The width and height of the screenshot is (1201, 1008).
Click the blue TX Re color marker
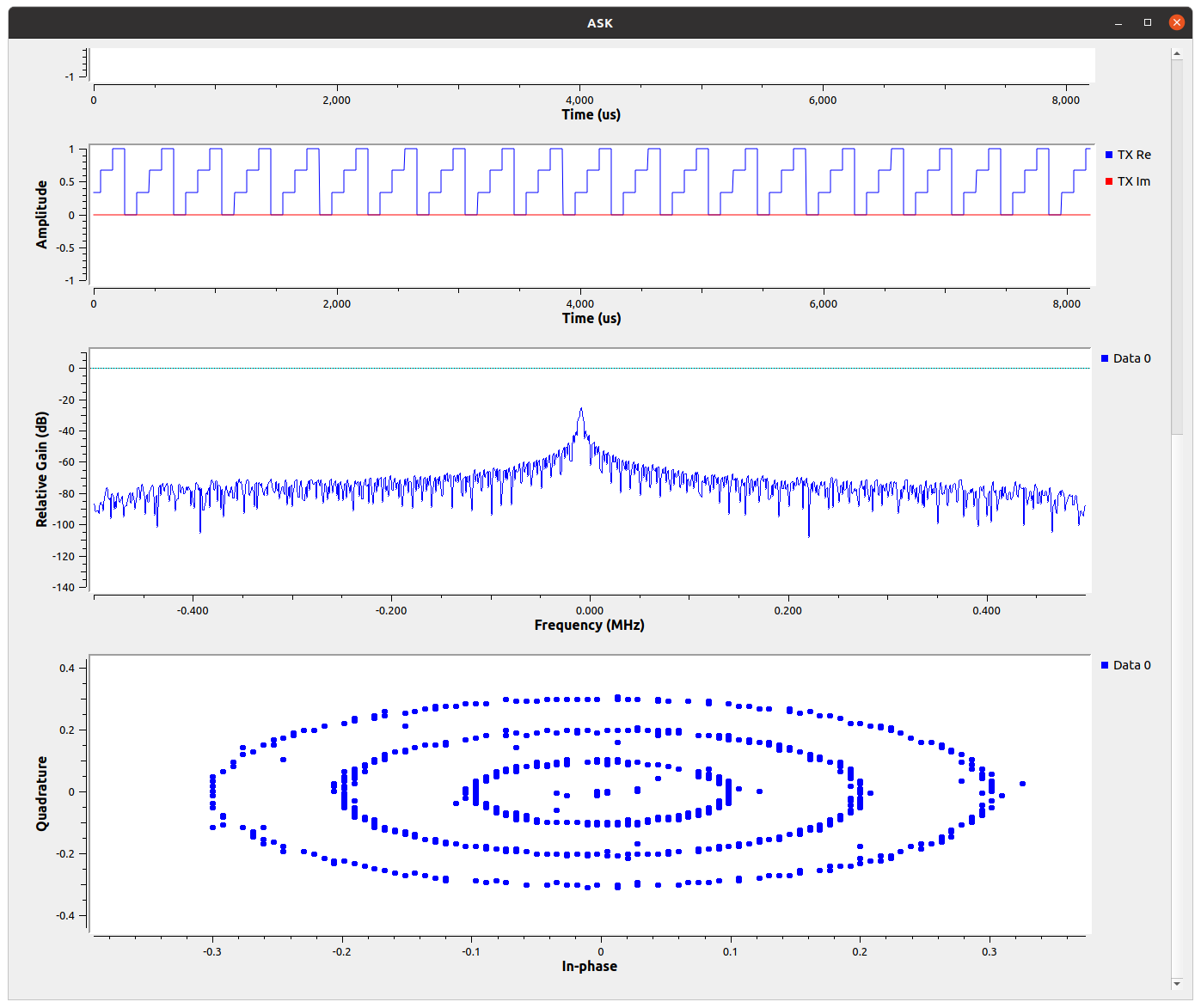(x=1109, y=155)
